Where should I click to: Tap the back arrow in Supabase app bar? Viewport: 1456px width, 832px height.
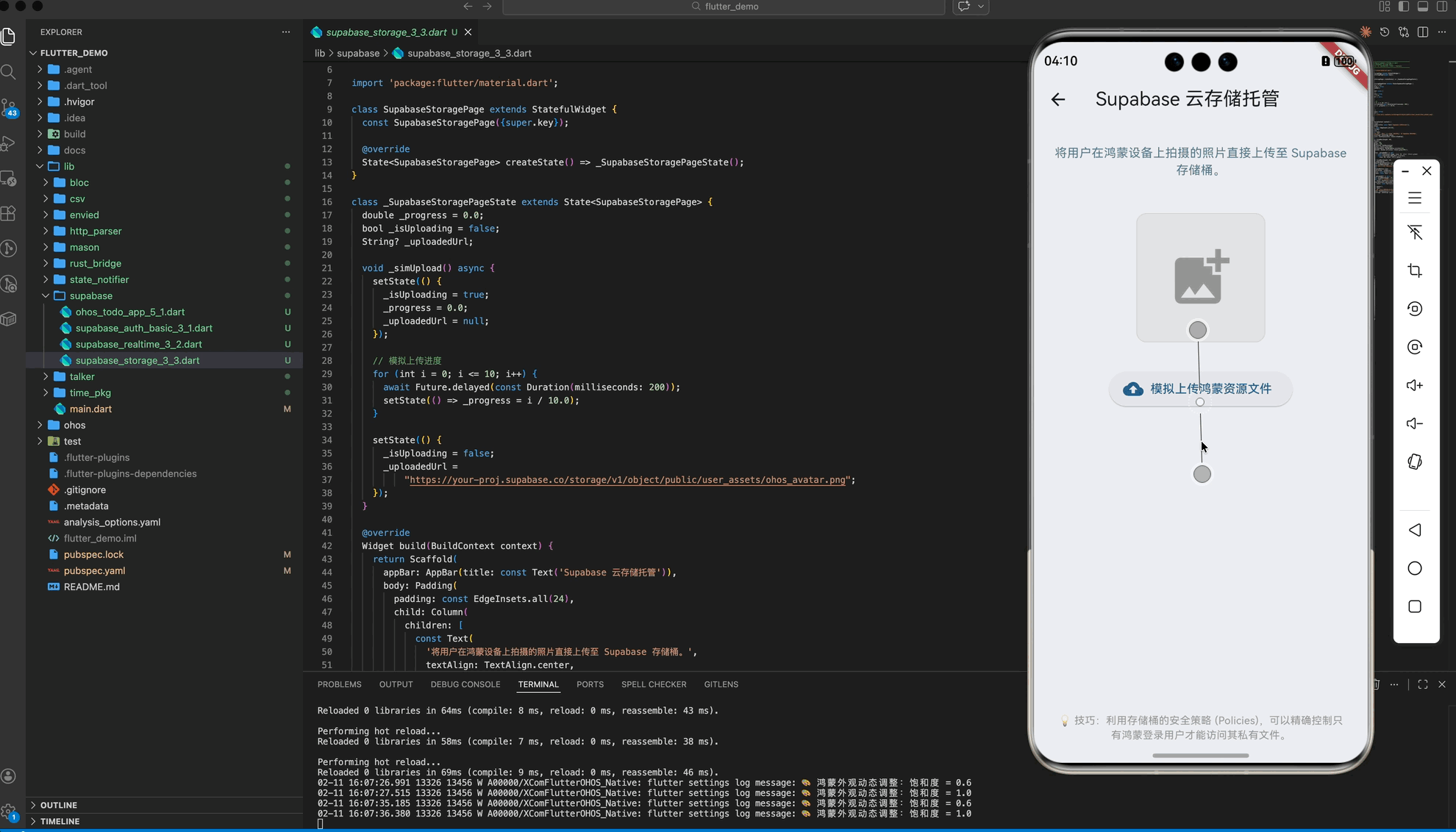(1057, 99)
